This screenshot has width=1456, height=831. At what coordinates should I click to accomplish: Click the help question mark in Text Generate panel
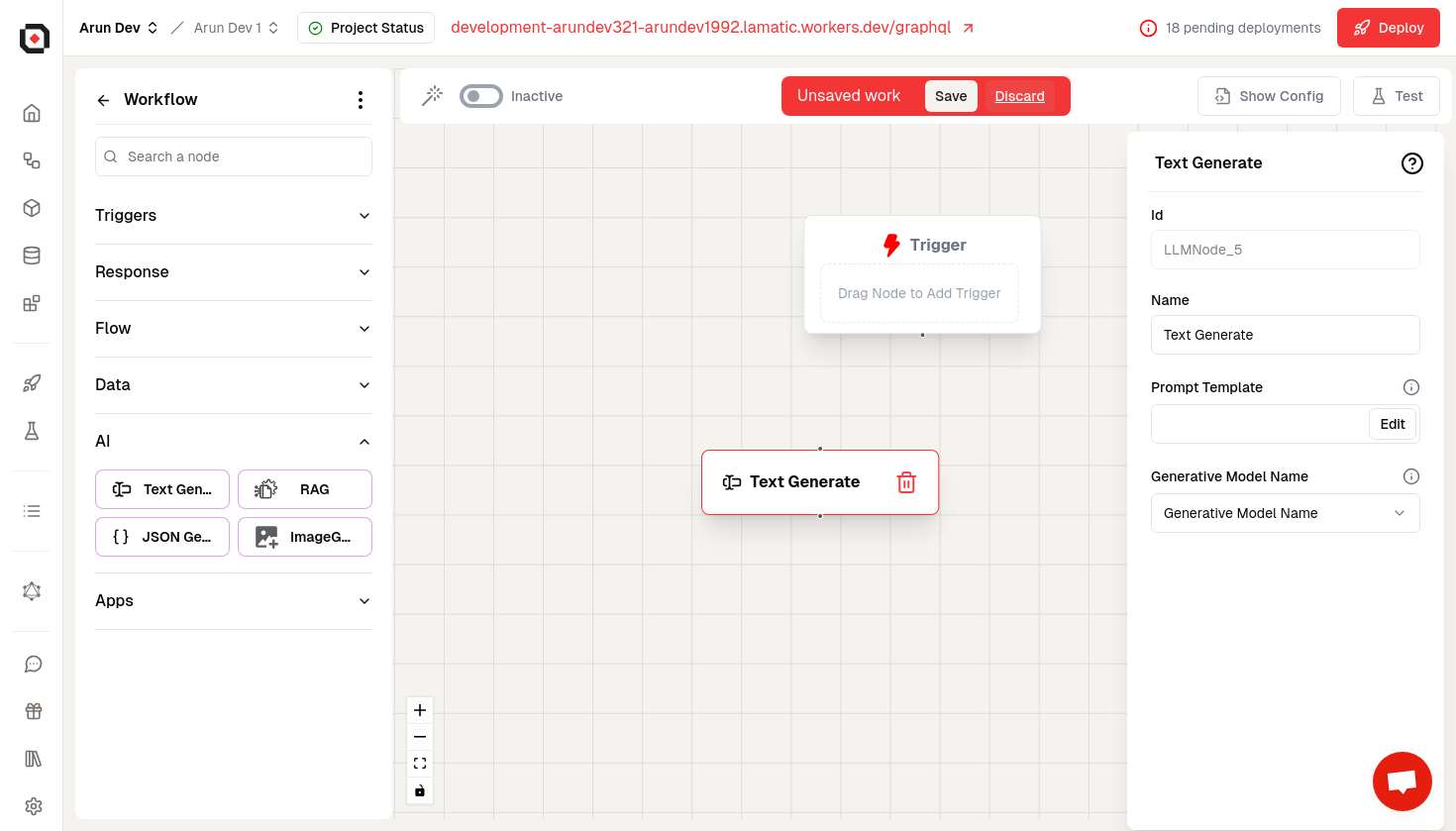(1411, 163)
